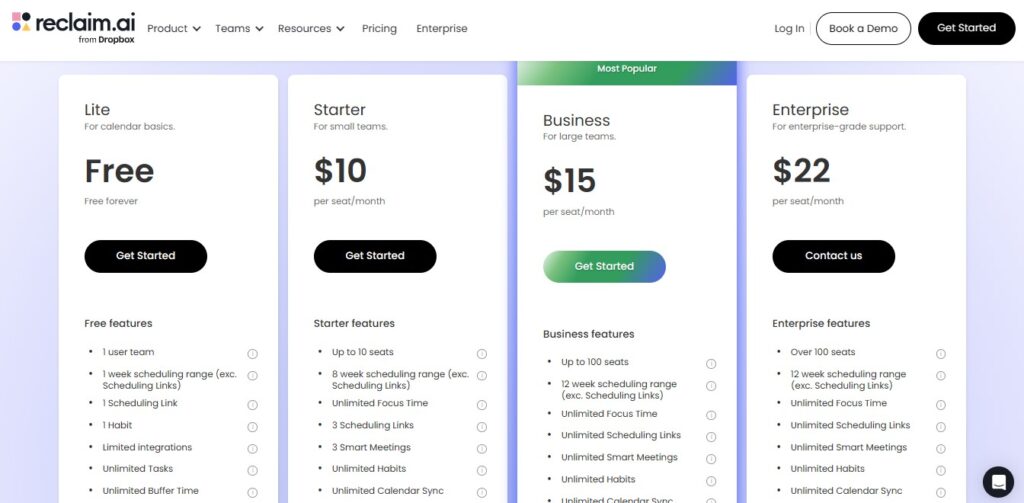Go to the Pricing page
Viewport: 1024px width, 503px height.
pos(379,29)
